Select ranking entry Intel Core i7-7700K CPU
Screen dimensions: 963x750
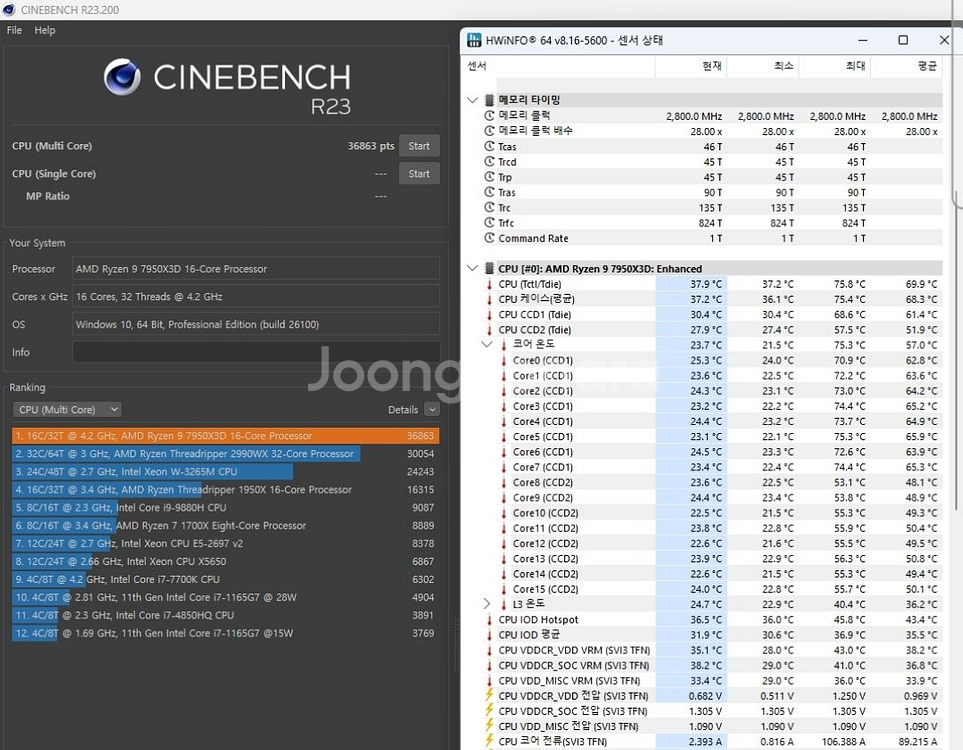pos(225,579)
